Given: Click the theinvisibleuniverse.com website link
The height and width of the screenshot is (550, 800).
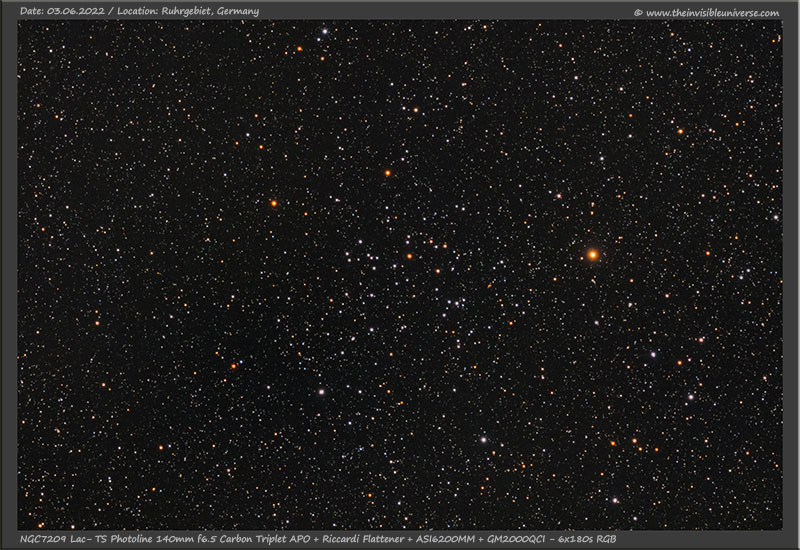Looking at the screenshot, I should tap(712, 13).
